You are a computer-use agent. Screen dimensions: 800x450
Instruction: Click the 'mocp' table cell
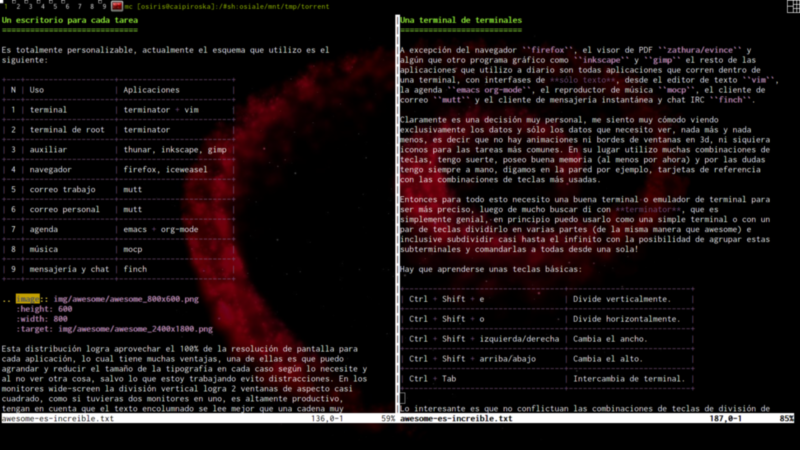click(133, 249)
